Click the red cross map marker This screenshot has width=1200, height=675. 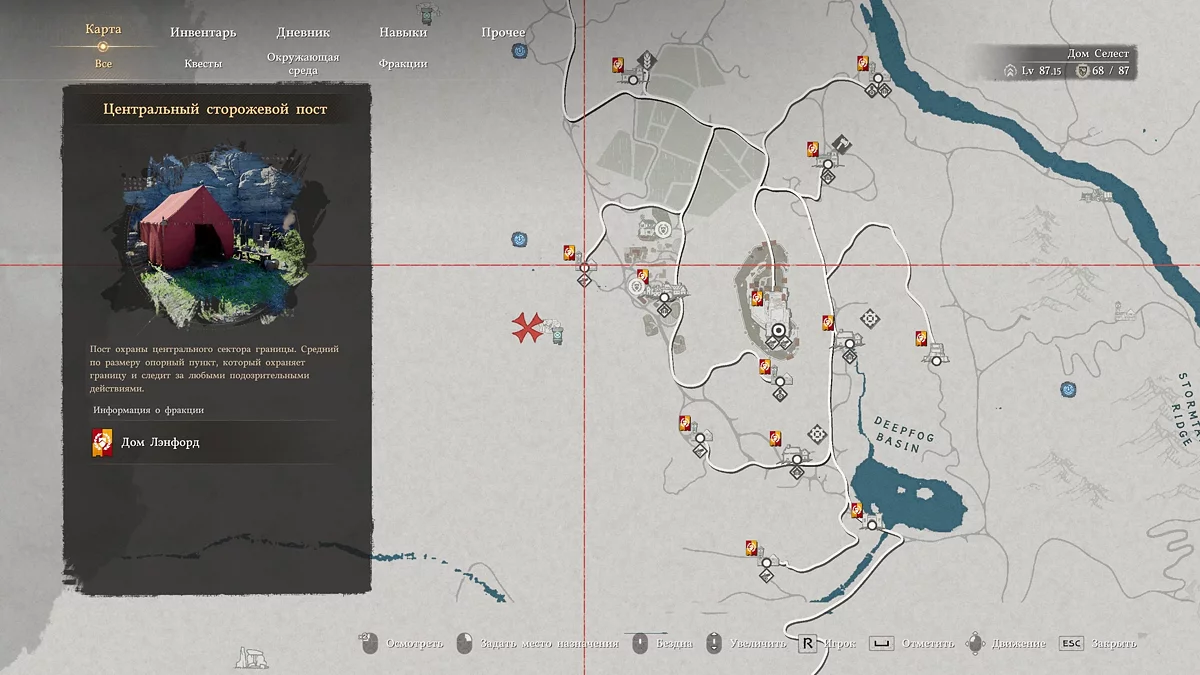[x=526, y=327]
